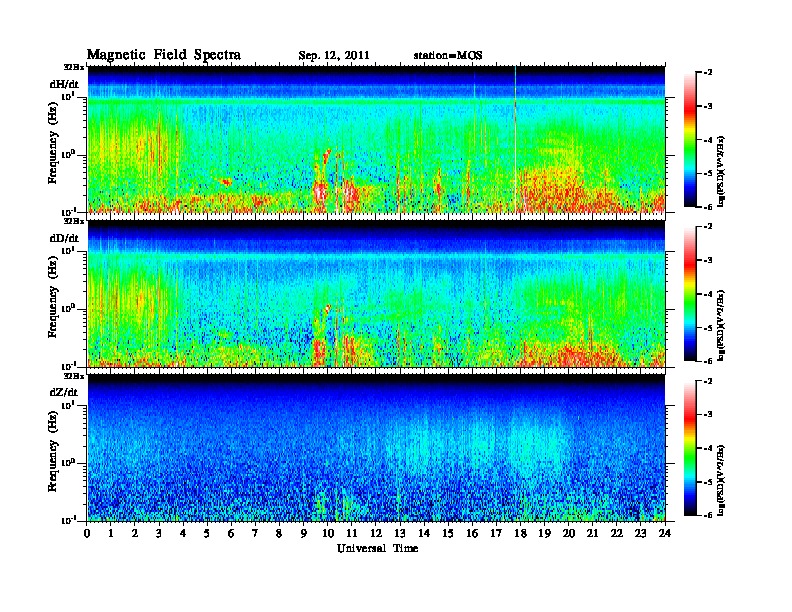Click the -3 tick on the dZ/dt color bar
This screenshot has height=612, width=792.
point(708,415)
